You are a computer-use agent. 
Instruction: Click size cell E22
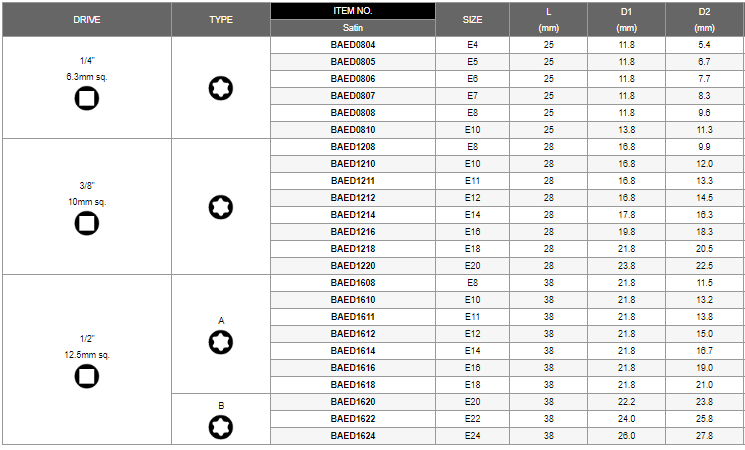pos(472,419)
